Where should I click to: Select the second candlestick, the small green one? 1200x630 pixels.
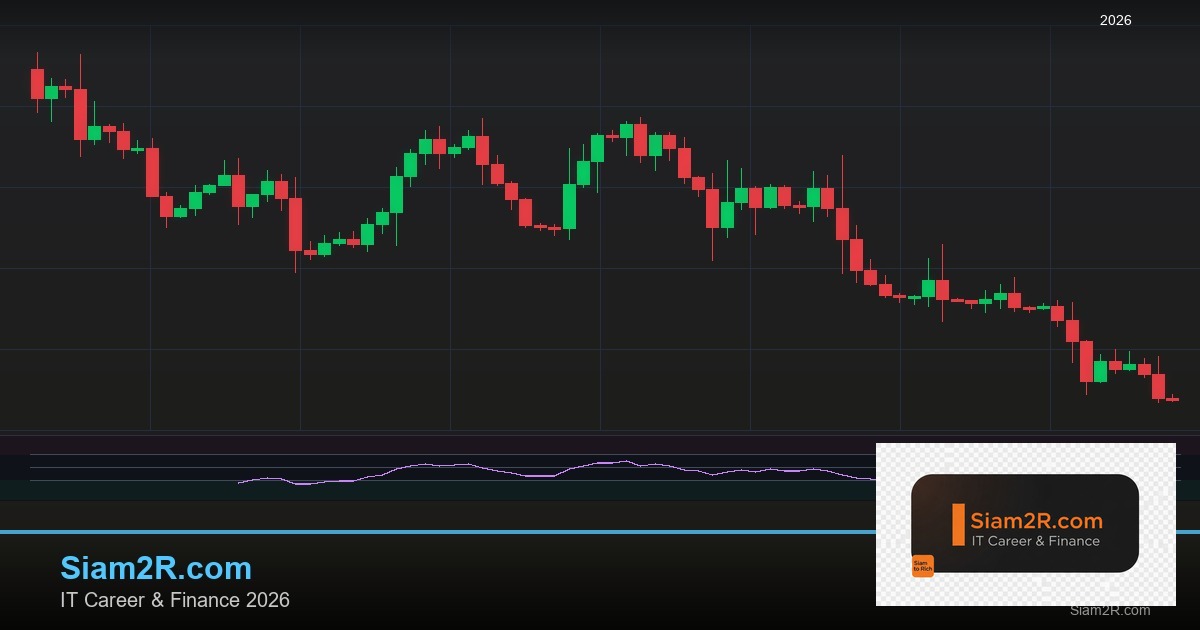pyautogui.click(x=51, y=92)
